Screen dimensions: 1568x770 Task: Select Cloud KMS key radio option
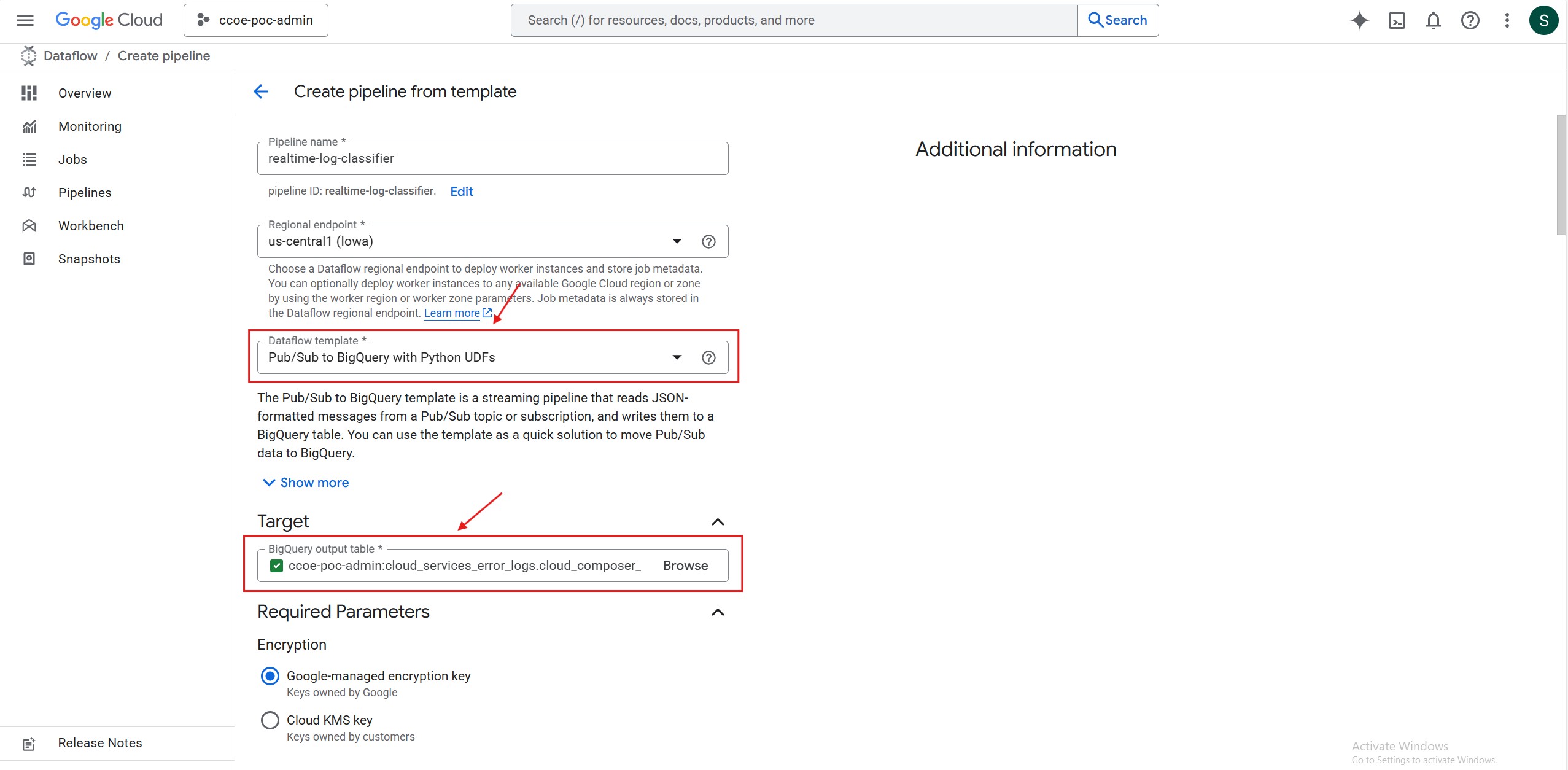270,720
